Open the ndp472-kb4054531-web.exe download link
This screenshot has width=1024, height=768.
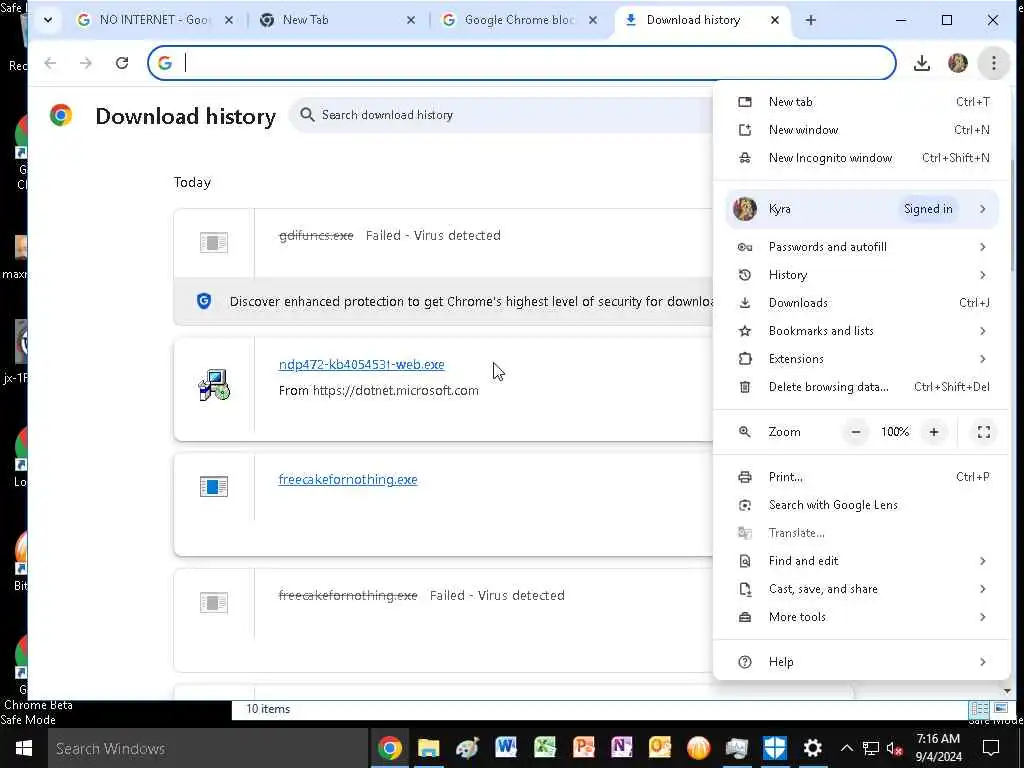(361, 365)
